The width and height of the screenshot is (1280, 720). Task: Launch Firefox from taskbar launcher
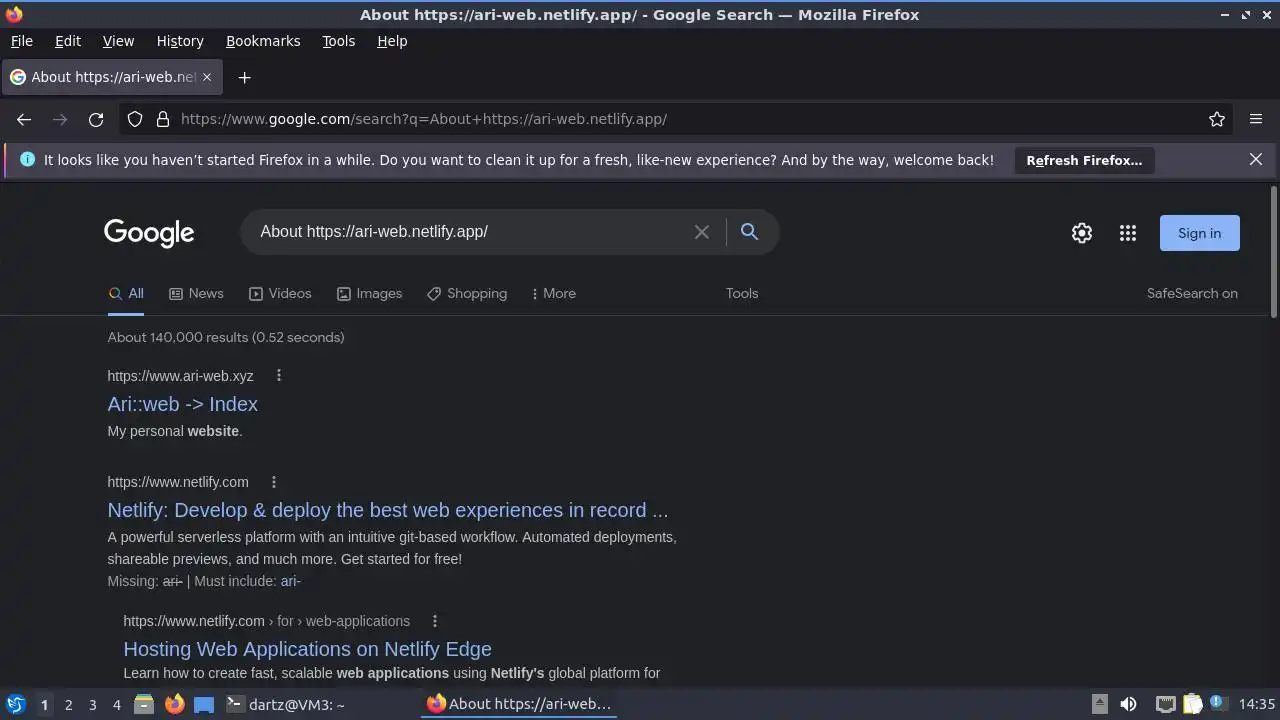point(174,704)
